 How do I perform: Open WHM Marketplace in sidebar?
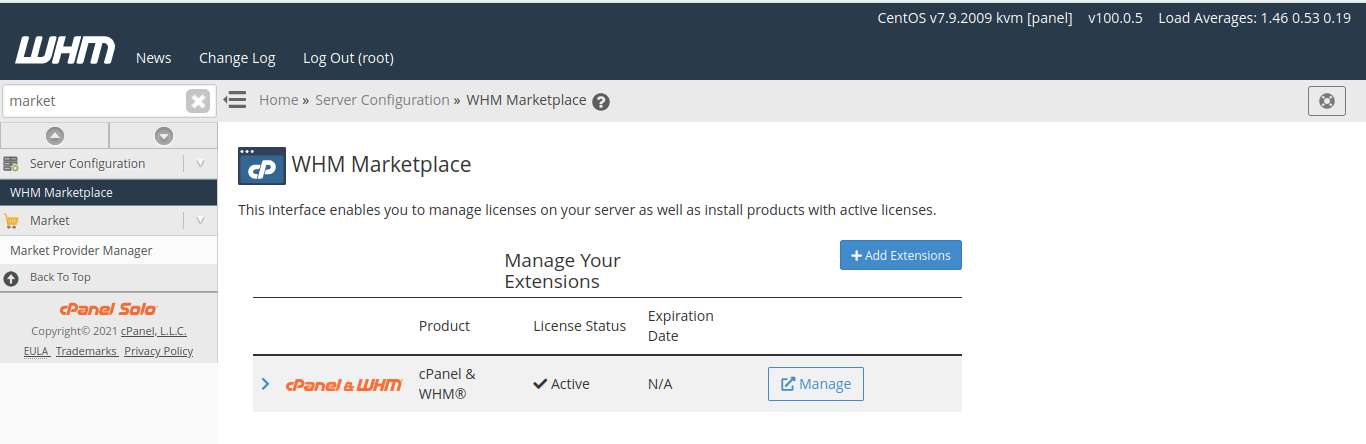[x=108, y=193]
